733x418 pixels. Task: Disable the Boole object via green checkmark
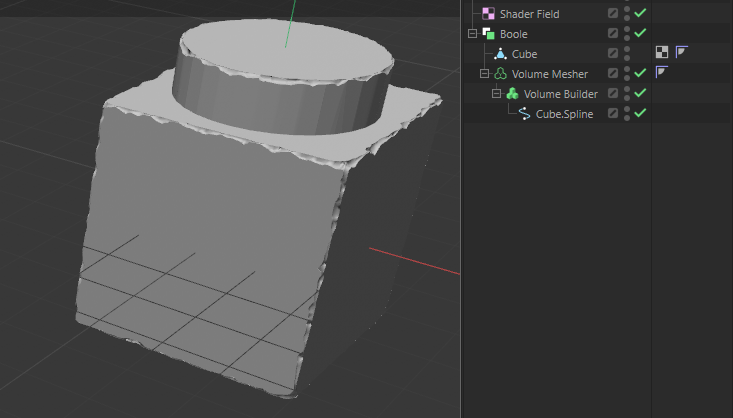tap(640, 34)
